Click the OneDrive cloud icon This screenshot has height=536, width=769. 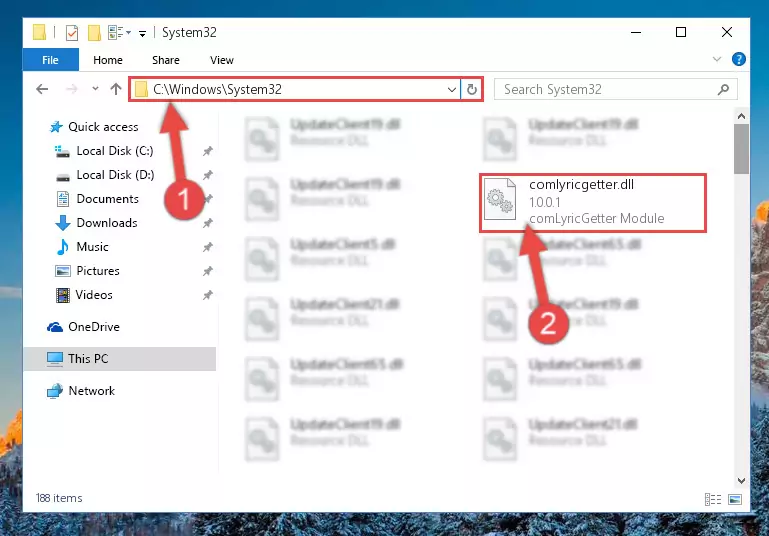coord(55,327)
